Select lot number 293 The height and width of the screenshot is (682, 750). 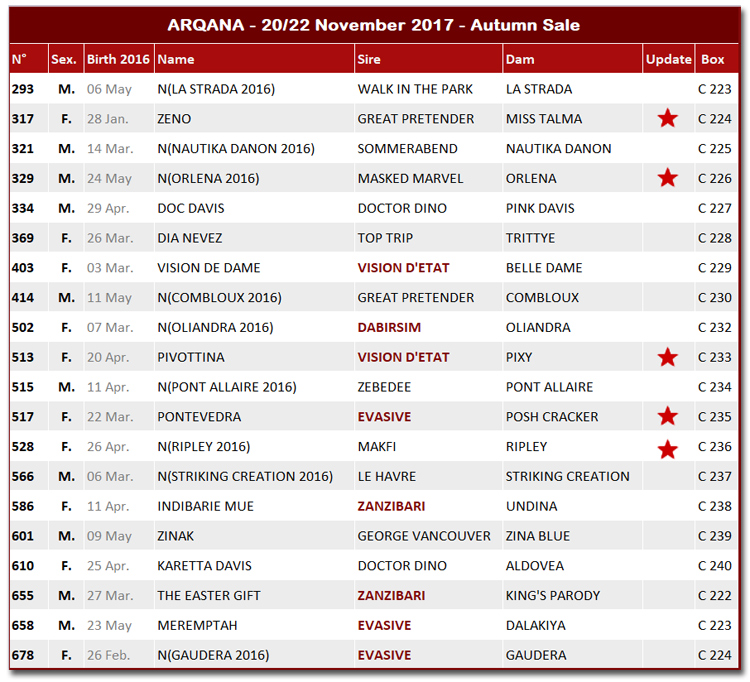pos(23,89)
